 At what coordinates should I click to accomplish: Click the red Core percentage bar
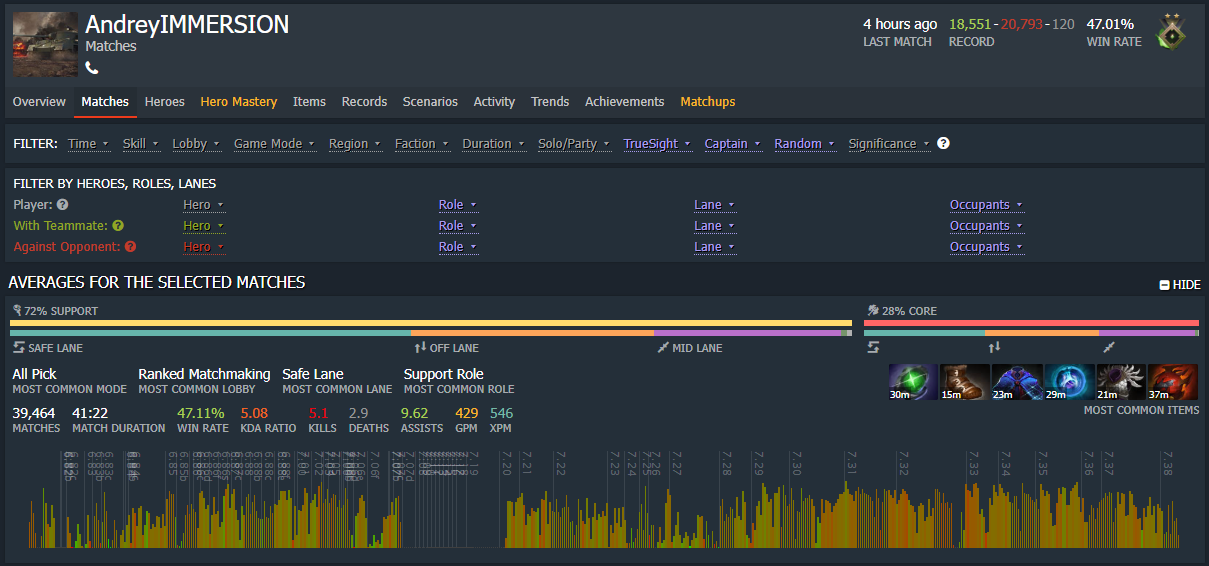tap(1031, 323)
